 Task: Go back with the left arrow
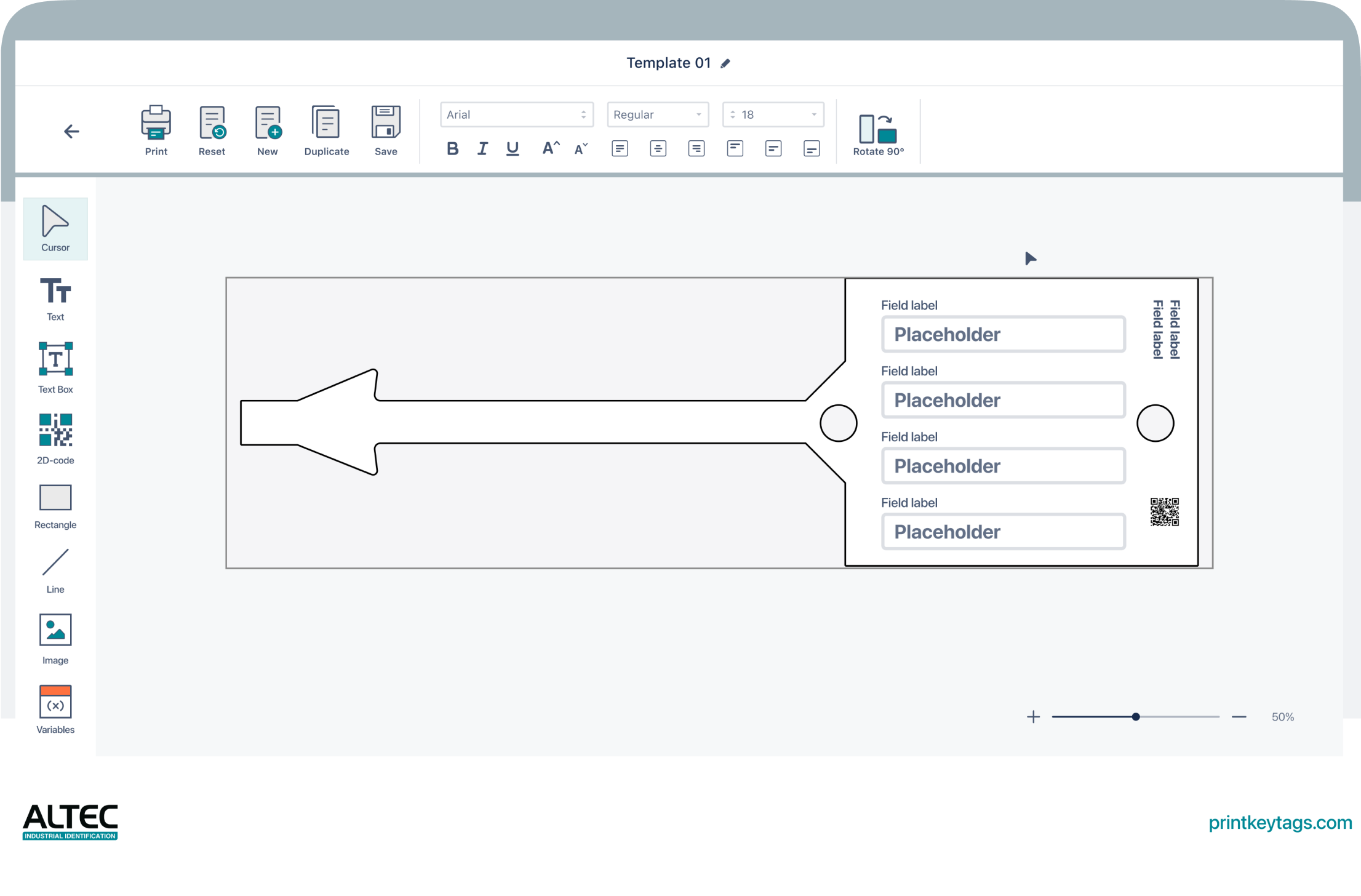coord(71,131)
